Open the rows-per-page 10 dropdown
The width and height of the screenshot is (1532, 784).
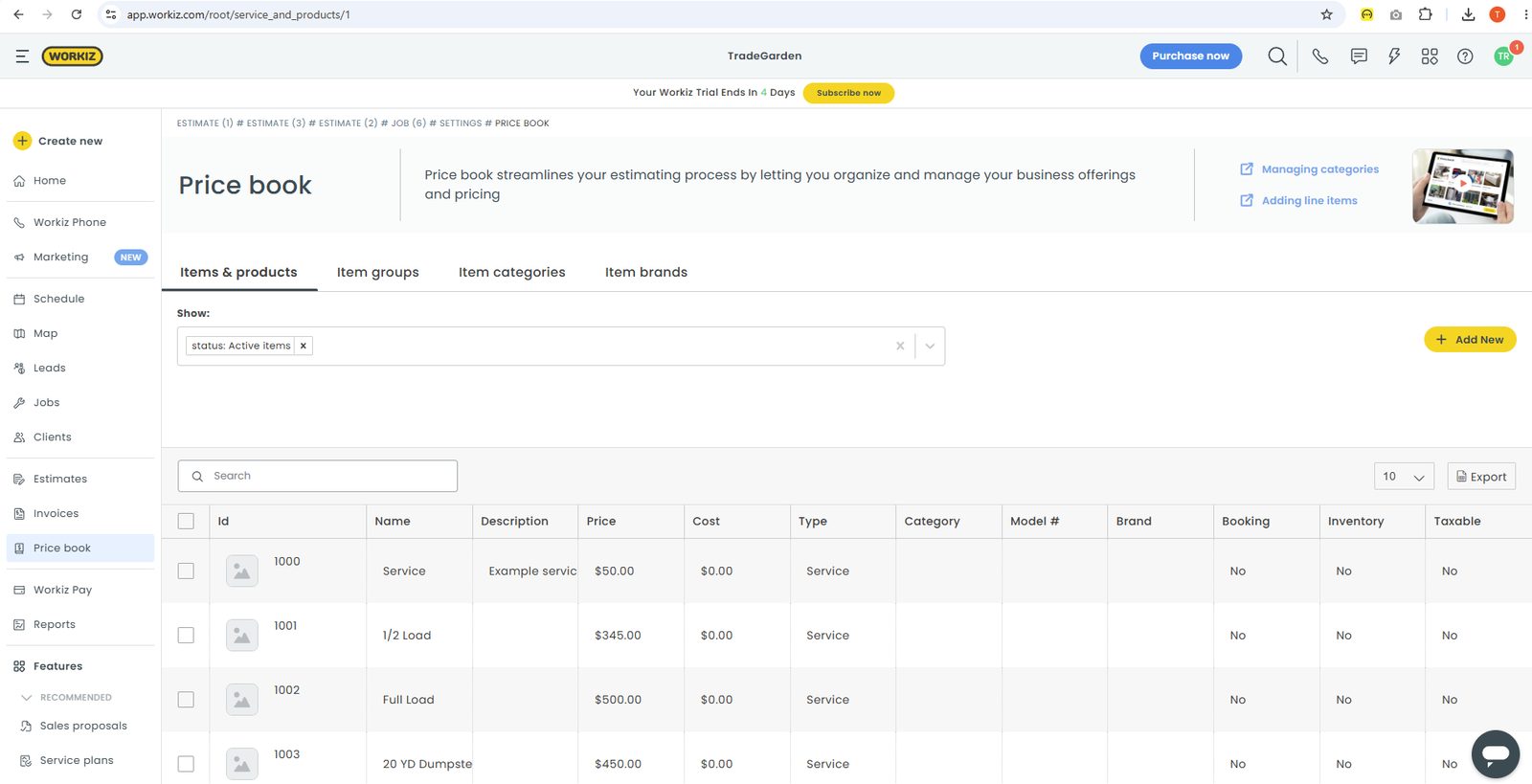point(1404,477)
